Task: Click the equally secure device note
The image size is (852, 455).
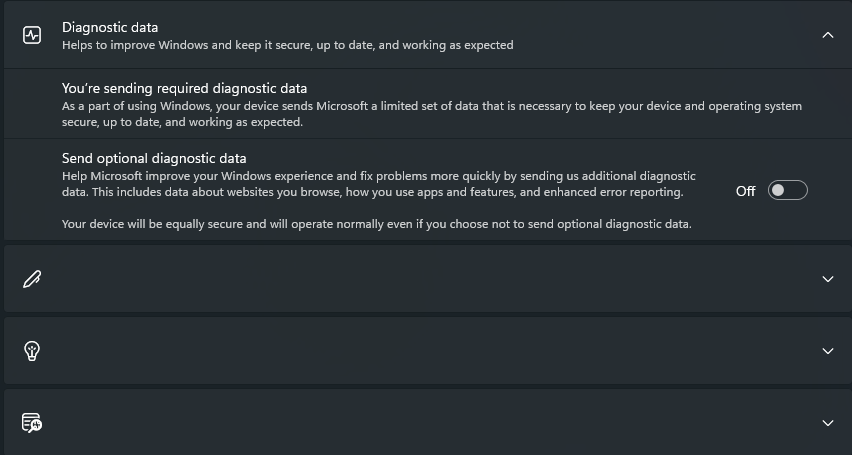Action: tap(377, 224)
